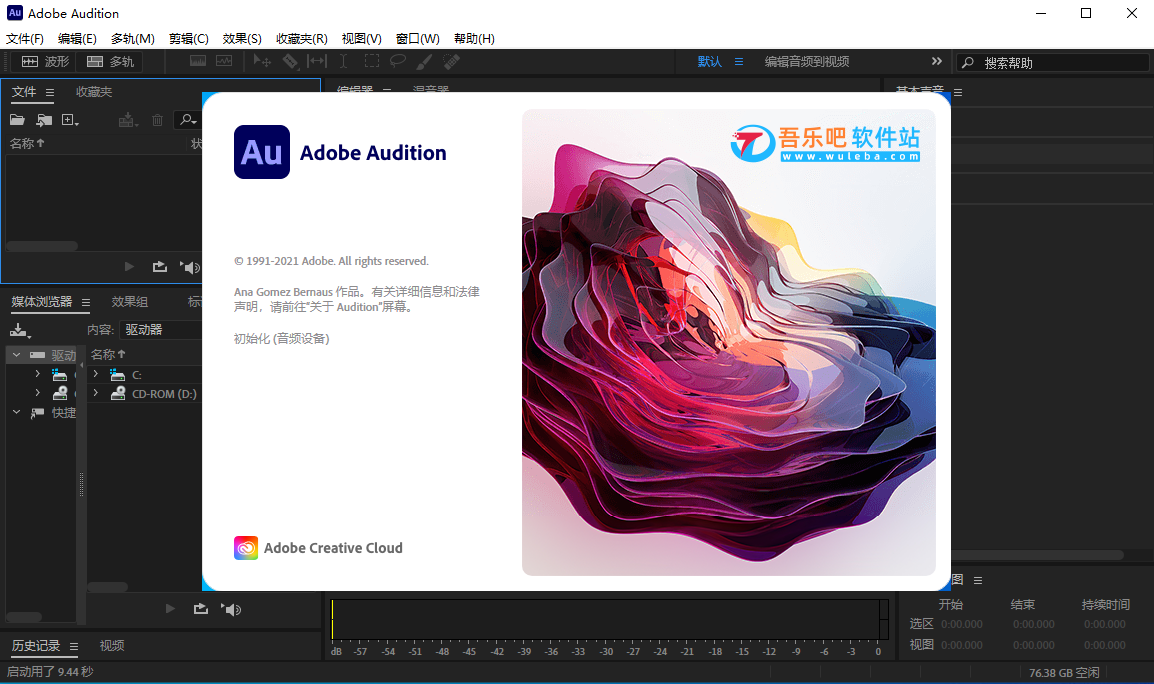Select the Slip tool in the toolbar
This screenshot has width=1154, height=684.
click(316, 61)
